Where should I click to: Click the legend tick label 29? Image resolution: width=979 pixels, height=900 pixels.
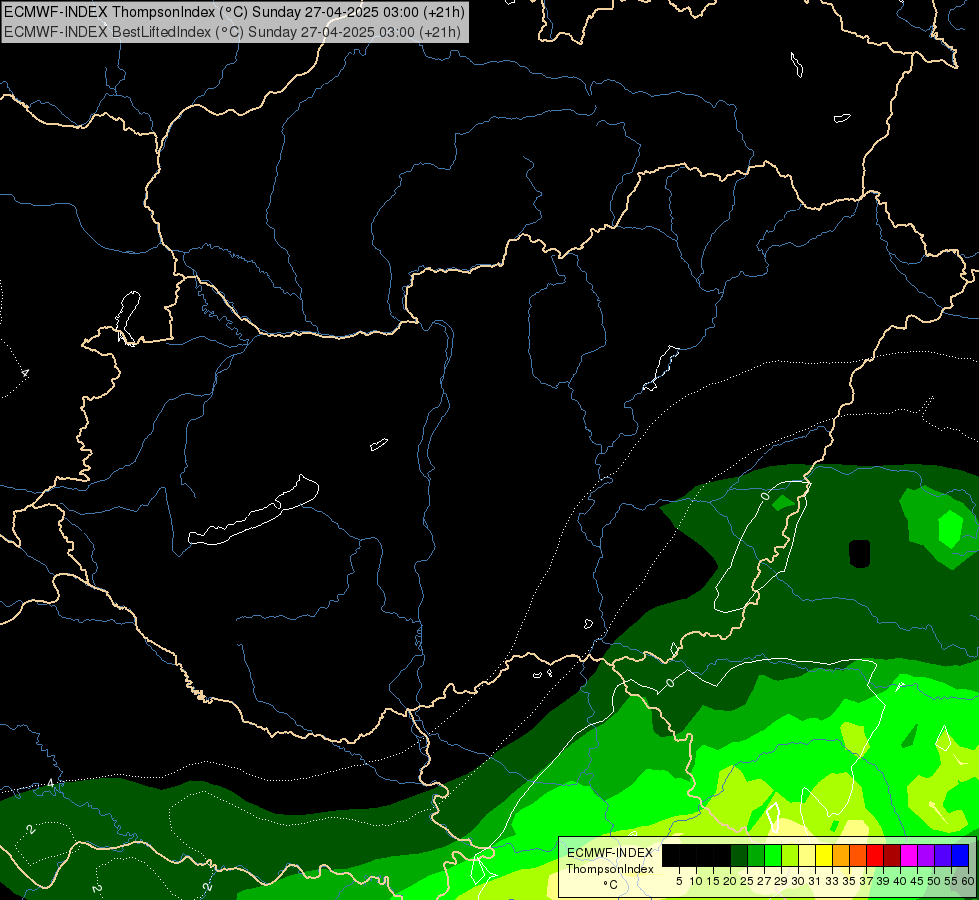click(x=782, y=881)
